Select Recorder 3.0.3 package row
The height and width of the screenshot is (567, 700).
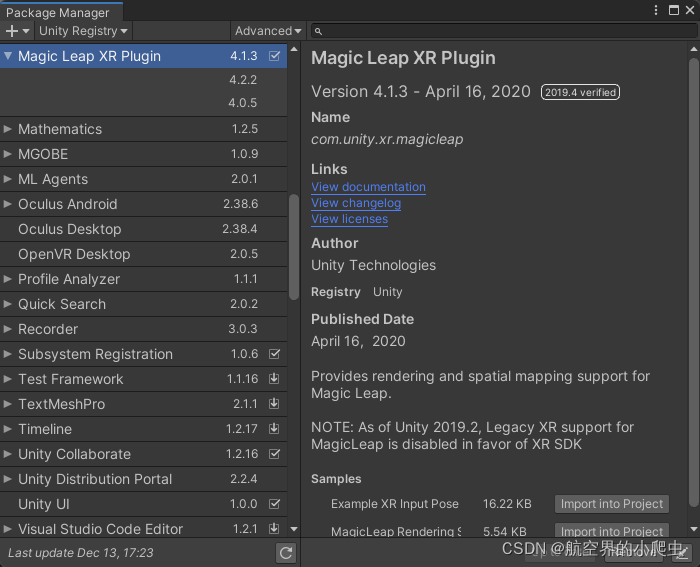point(143,329)
